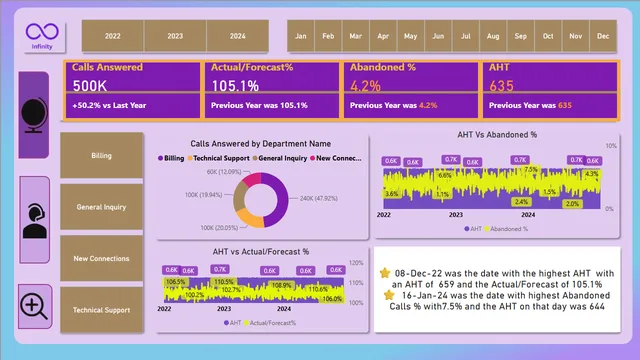The height and width of the screenshot is (360, 640).
Task: Select the Jan month slicer
Action: (301, 36)
